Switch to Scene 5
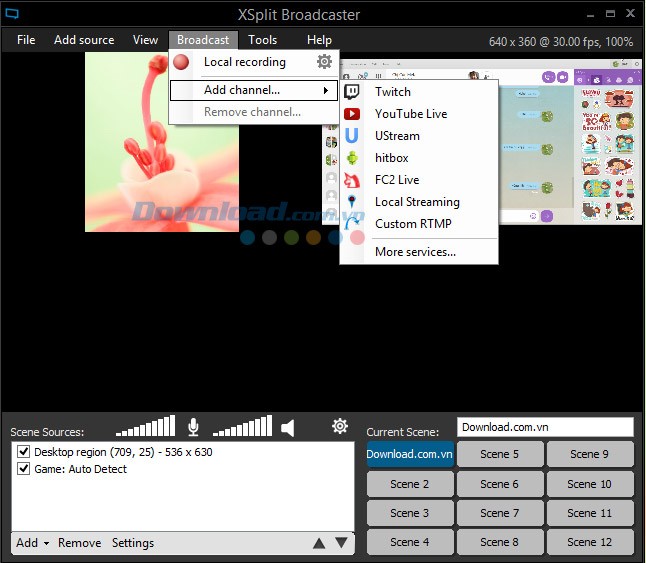Screen dimensions: 646x563 pyautogui.click(x=500, y=454)
